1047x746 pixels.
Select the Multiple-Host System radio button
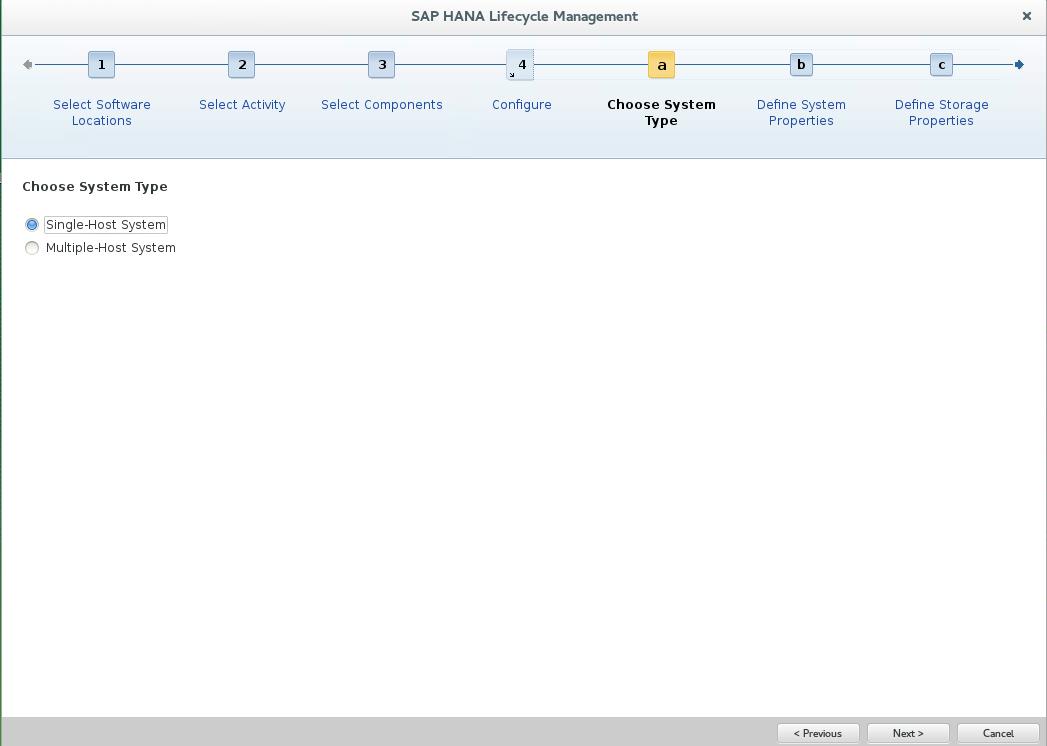coord(32,247)
